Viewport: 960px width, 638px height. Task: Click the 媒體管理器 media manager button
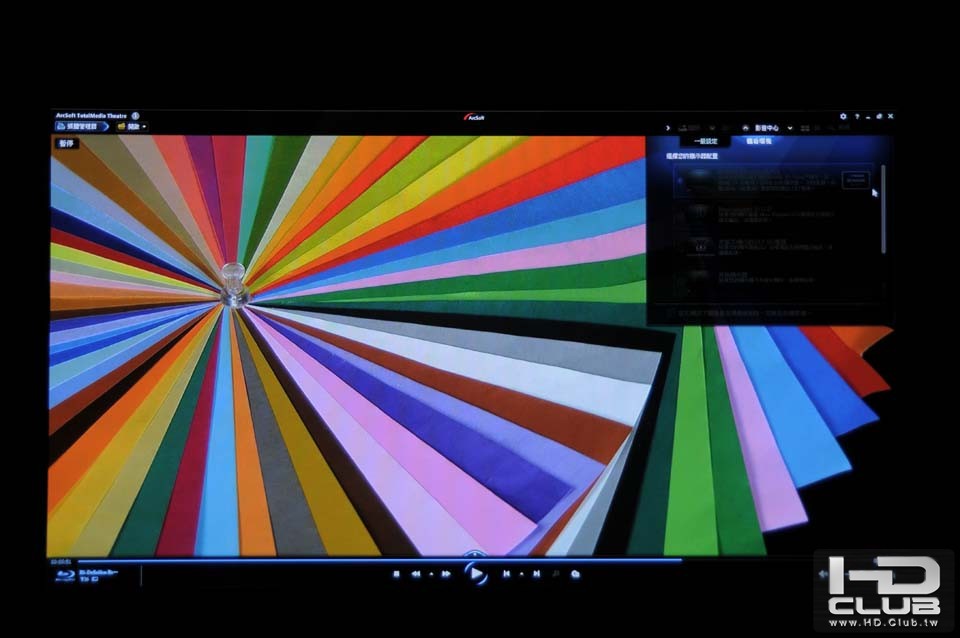pyautogui.click(x=82, y=127)
